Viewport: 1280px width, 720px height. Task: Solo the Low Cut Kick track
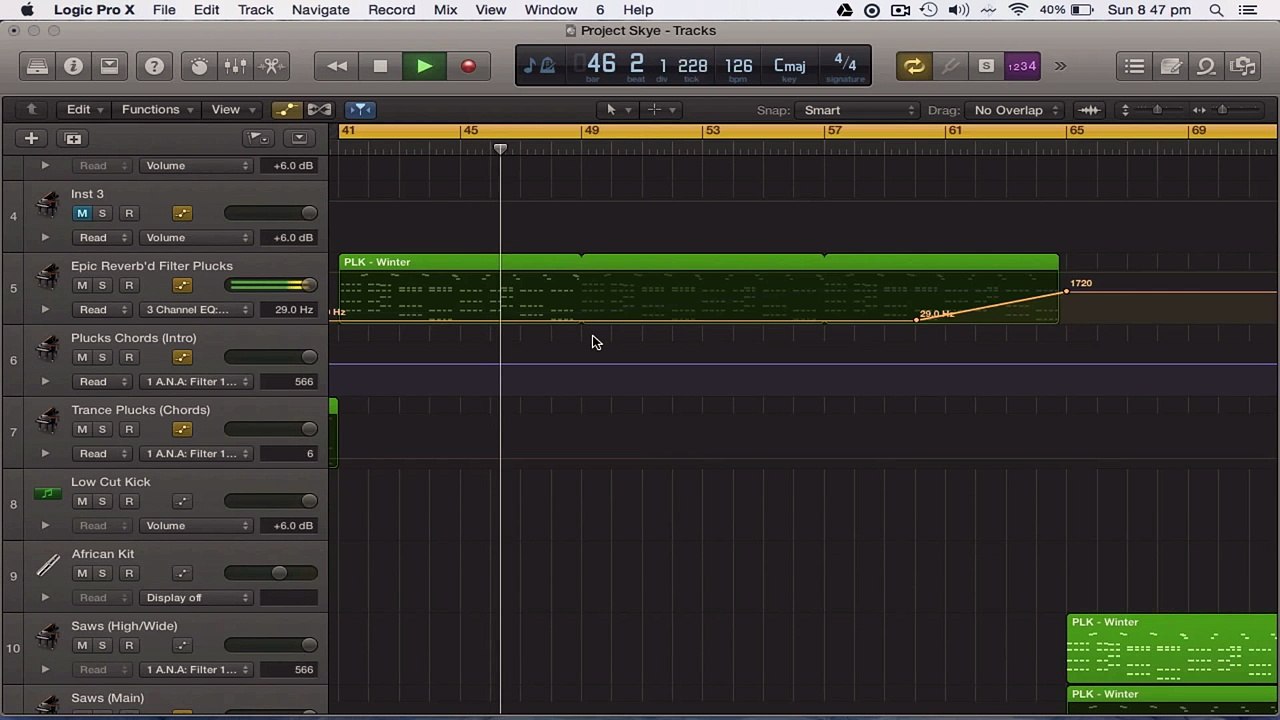click(x=102, y=501)
